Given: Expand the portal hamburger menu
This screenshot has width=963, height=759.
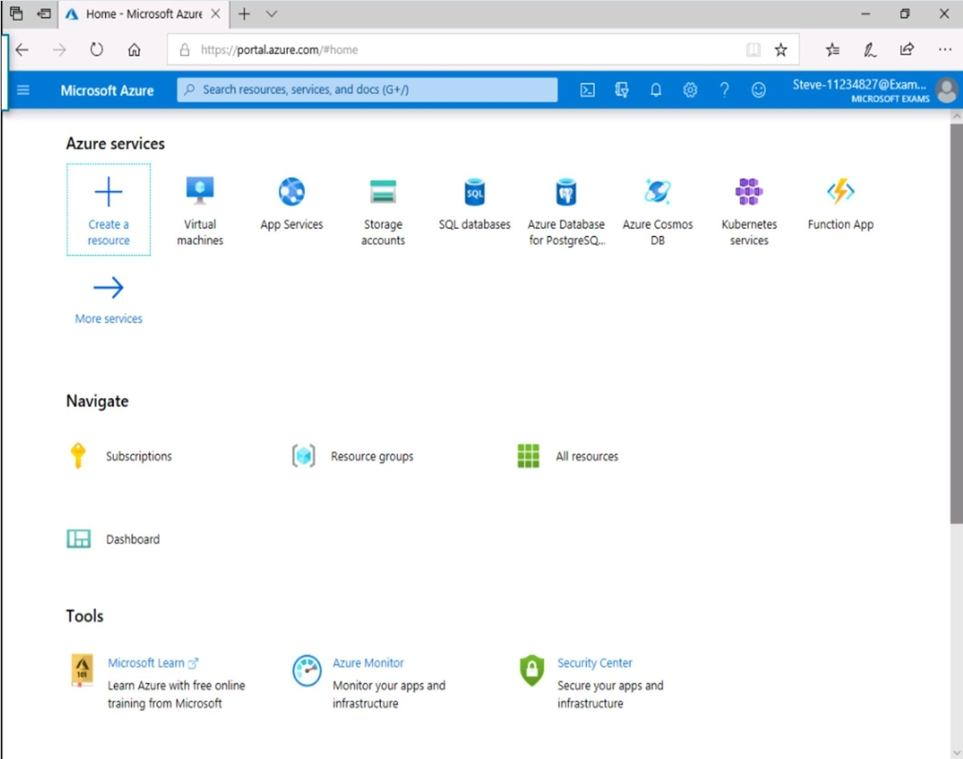Looking at the screenshot, I should click(23, 90).
